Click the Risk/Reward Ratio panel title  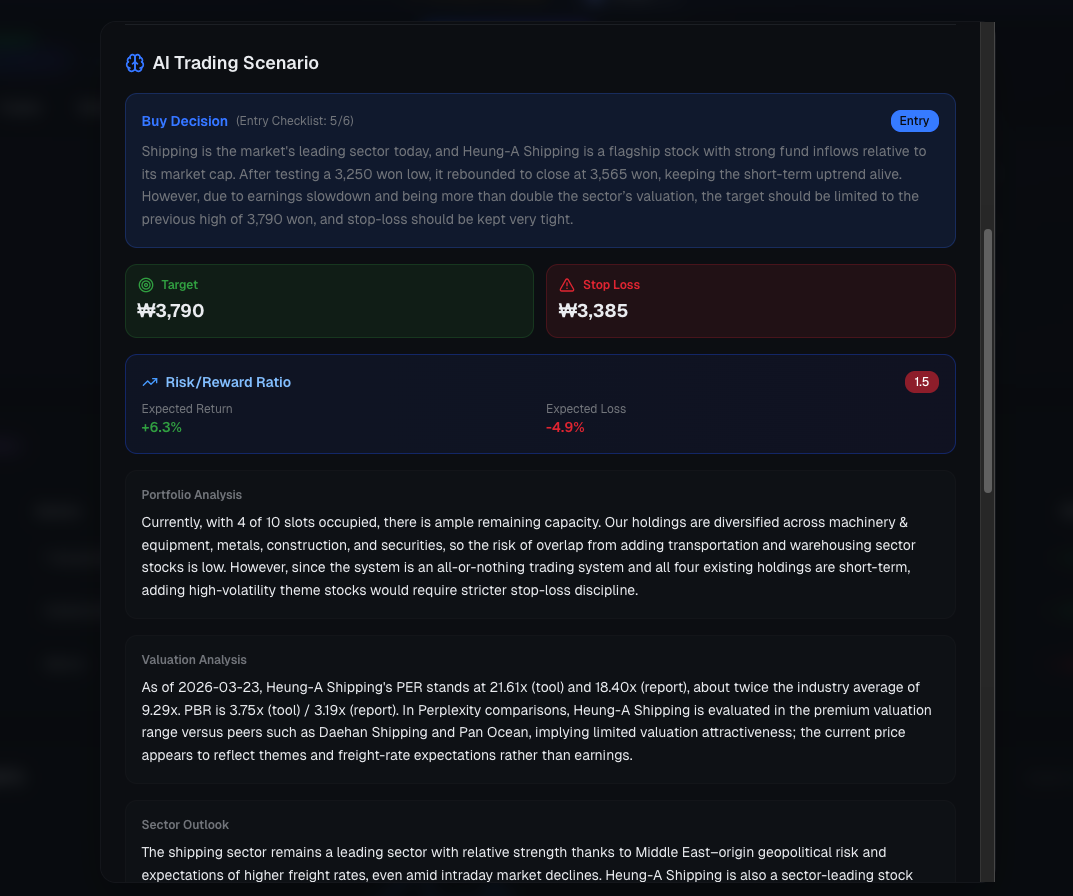(228, 381)
